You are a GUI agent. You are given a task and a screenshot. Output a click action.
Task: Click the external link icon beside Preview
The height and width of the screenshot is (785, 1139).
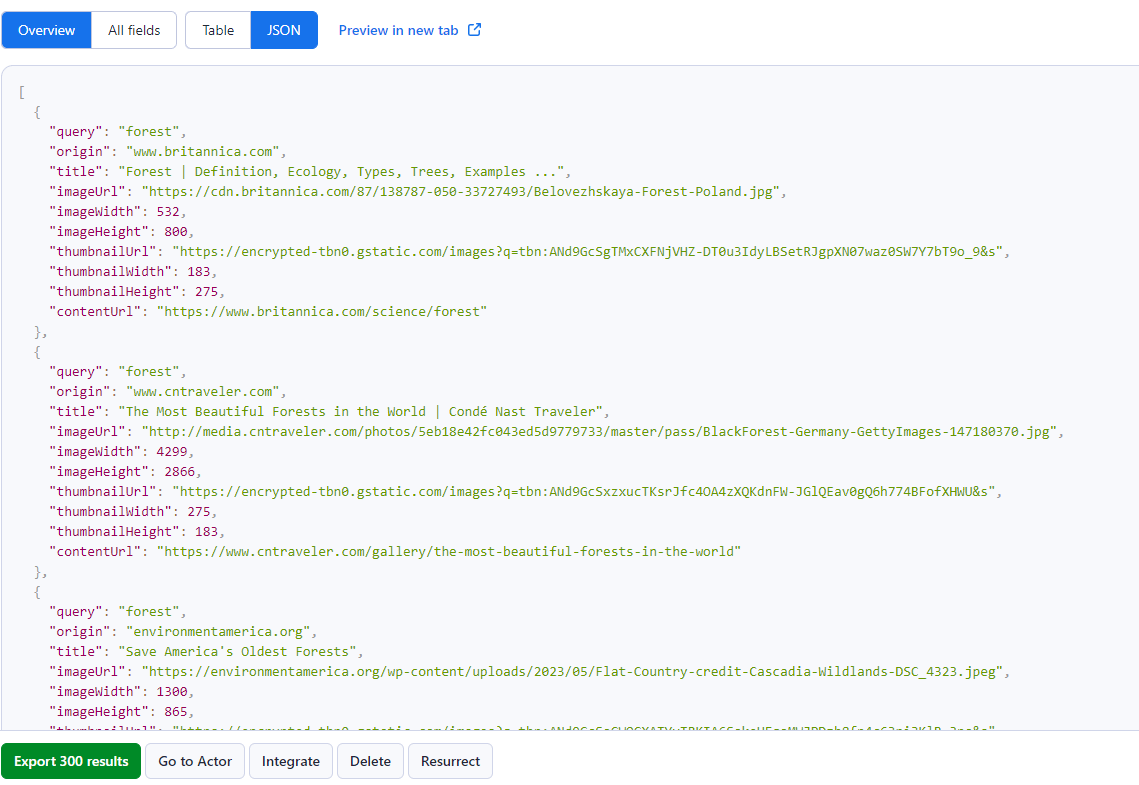[x=474, y=30]
